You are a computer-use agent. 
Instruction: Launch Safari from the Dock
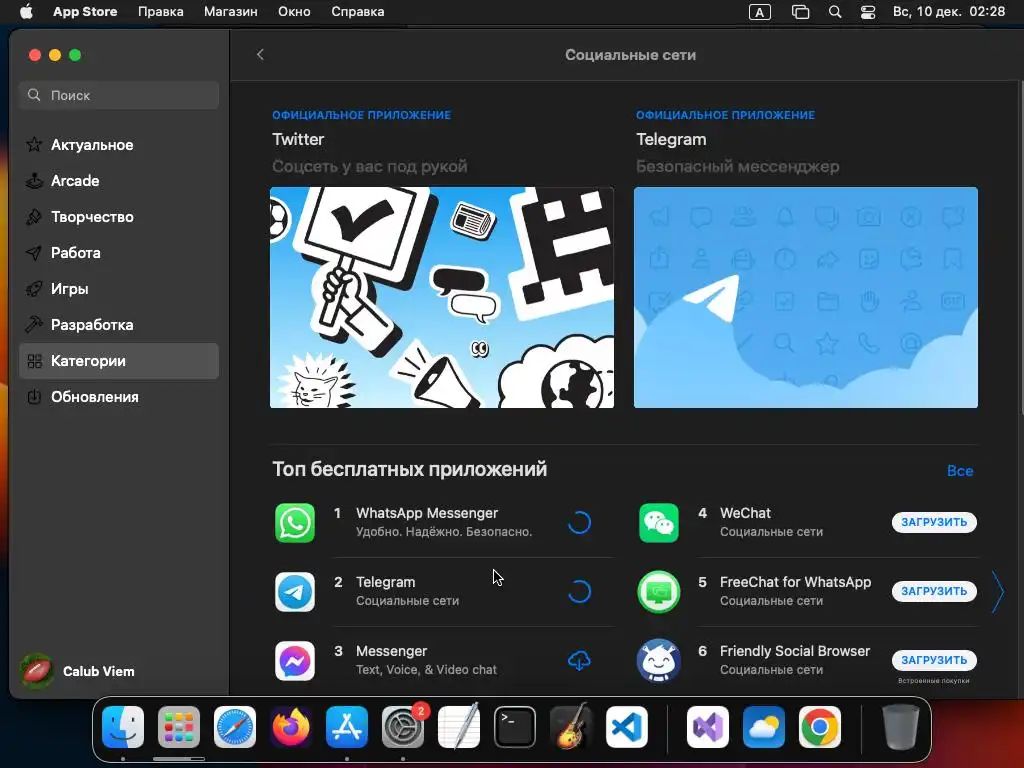click(234, 727)
